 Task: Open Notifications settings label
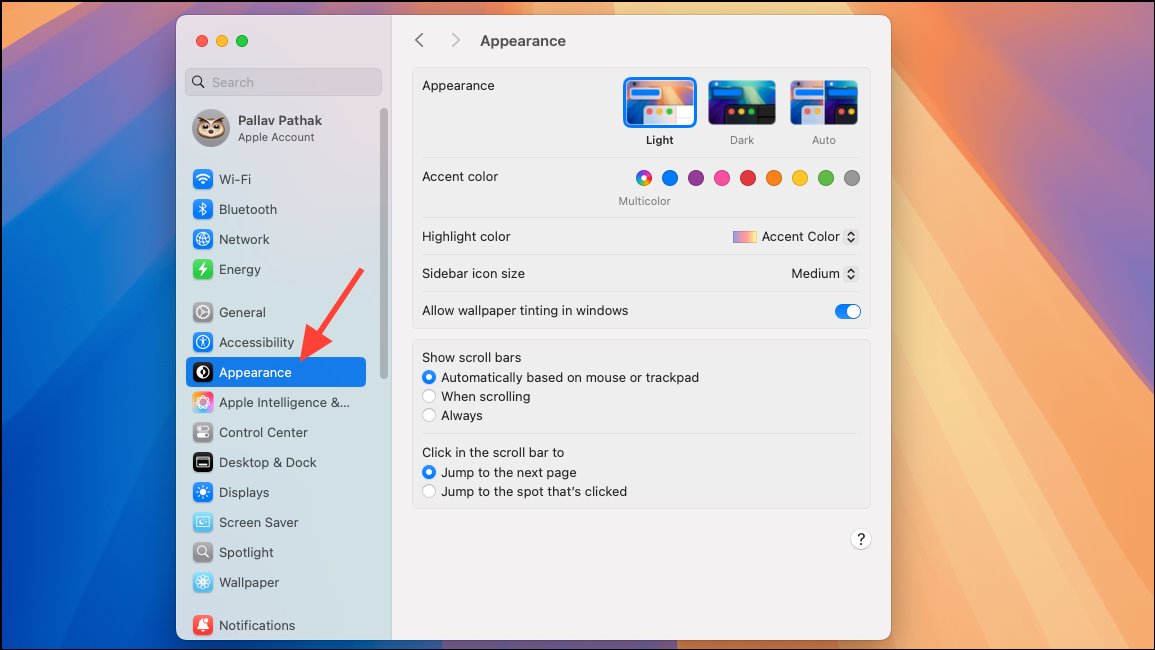(x=257, y=625)
